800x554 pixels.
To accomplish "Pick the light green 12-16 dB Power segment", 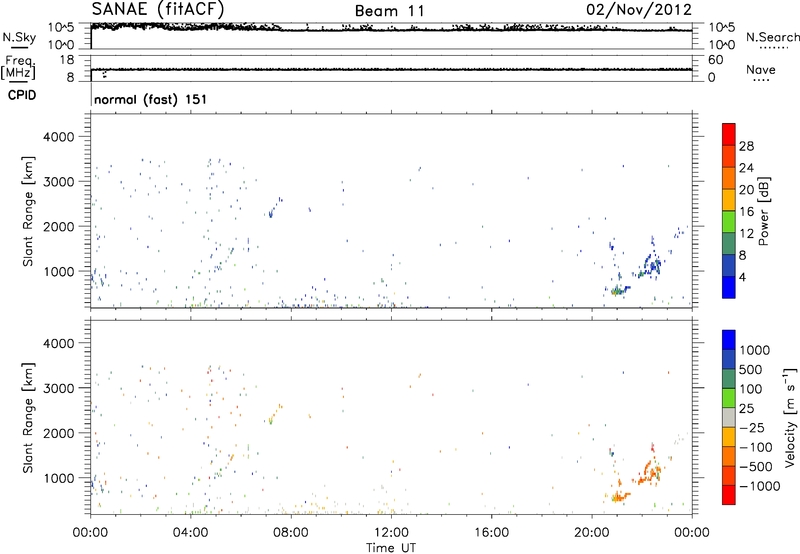I will (729, 221).
